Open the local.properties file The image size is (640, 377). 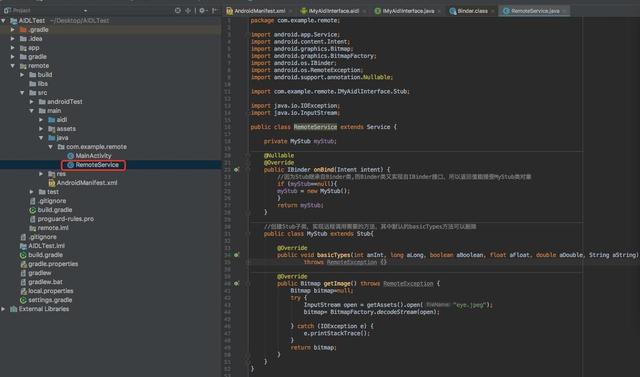[x=47, y=291]
